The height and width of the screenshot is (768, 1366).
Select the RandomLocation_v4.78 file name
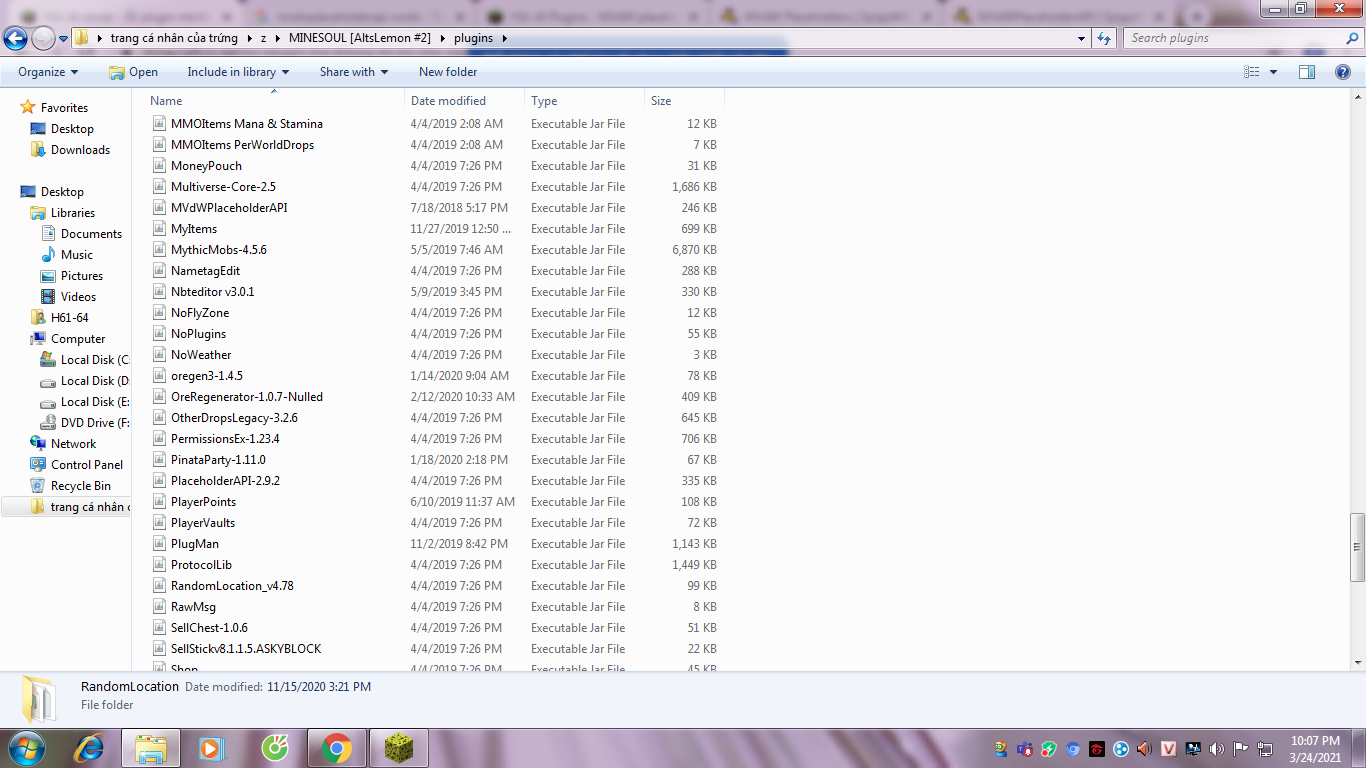(232, 586)
